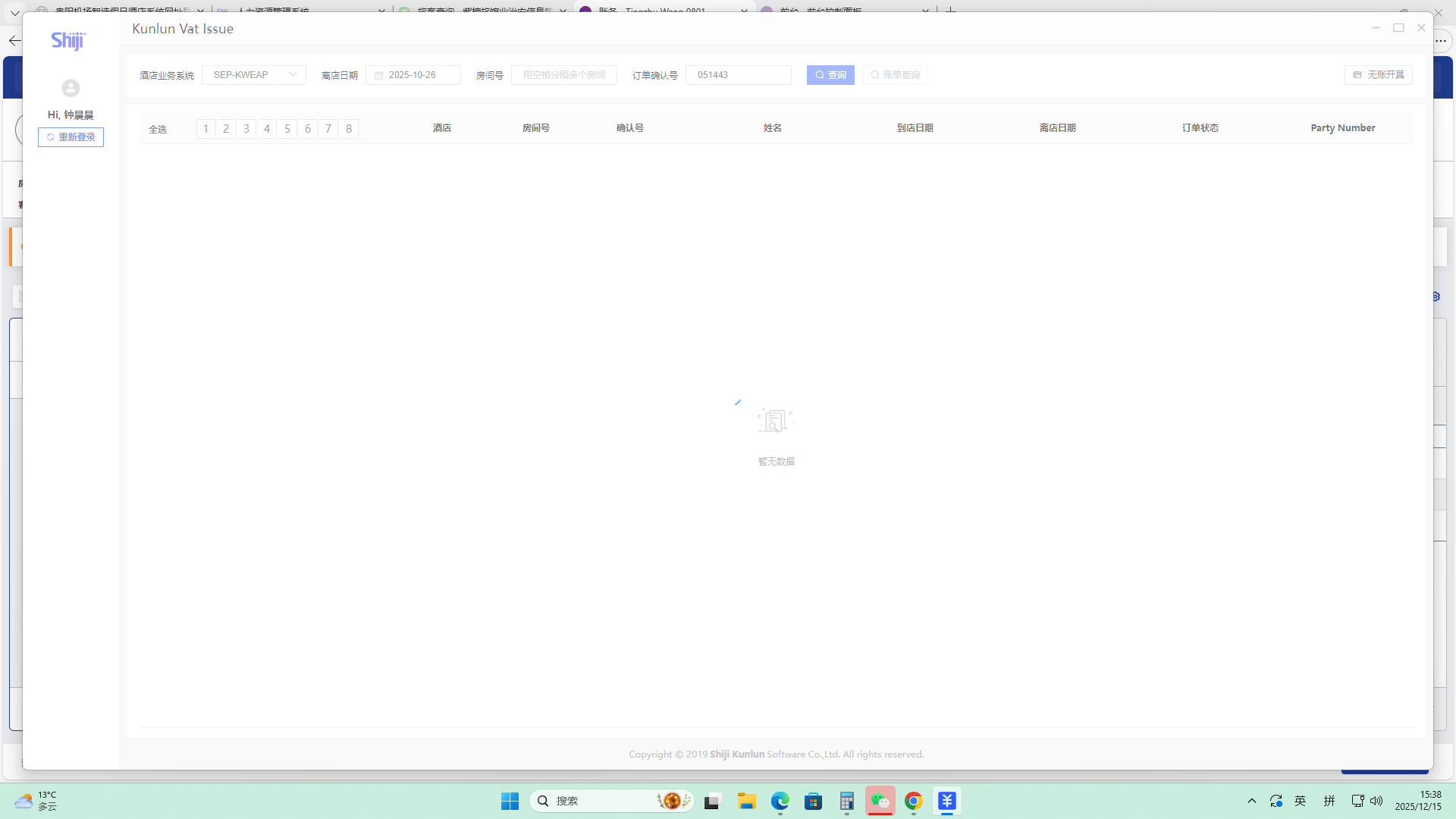1456x819 pixels.
Task: Open File Explorer from the taskbar
Action: (746, 801)
